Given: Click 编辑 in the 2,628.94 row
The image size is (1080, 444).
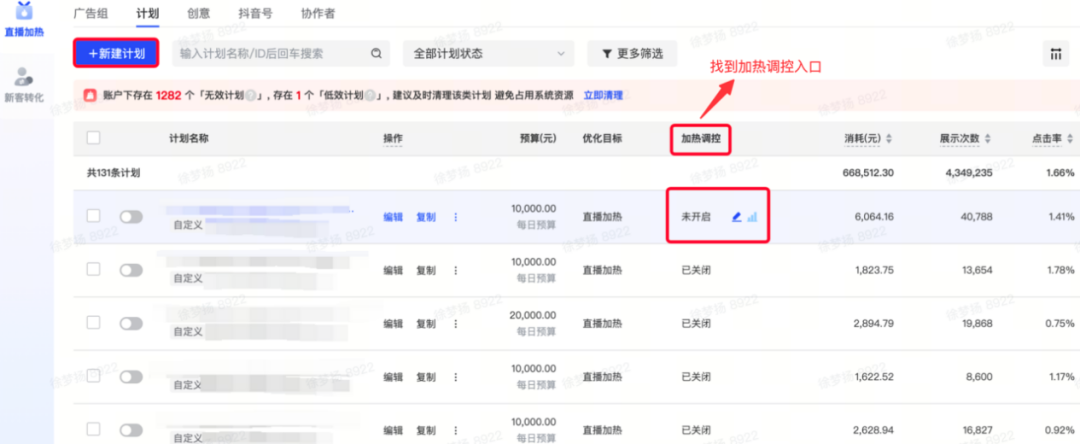Looking at the screenshot, I should pyautogui.click(x=393, y=430).
